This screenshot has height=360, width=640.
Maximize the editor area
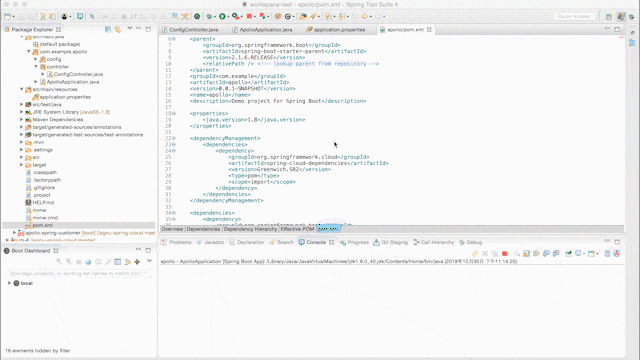617,29
